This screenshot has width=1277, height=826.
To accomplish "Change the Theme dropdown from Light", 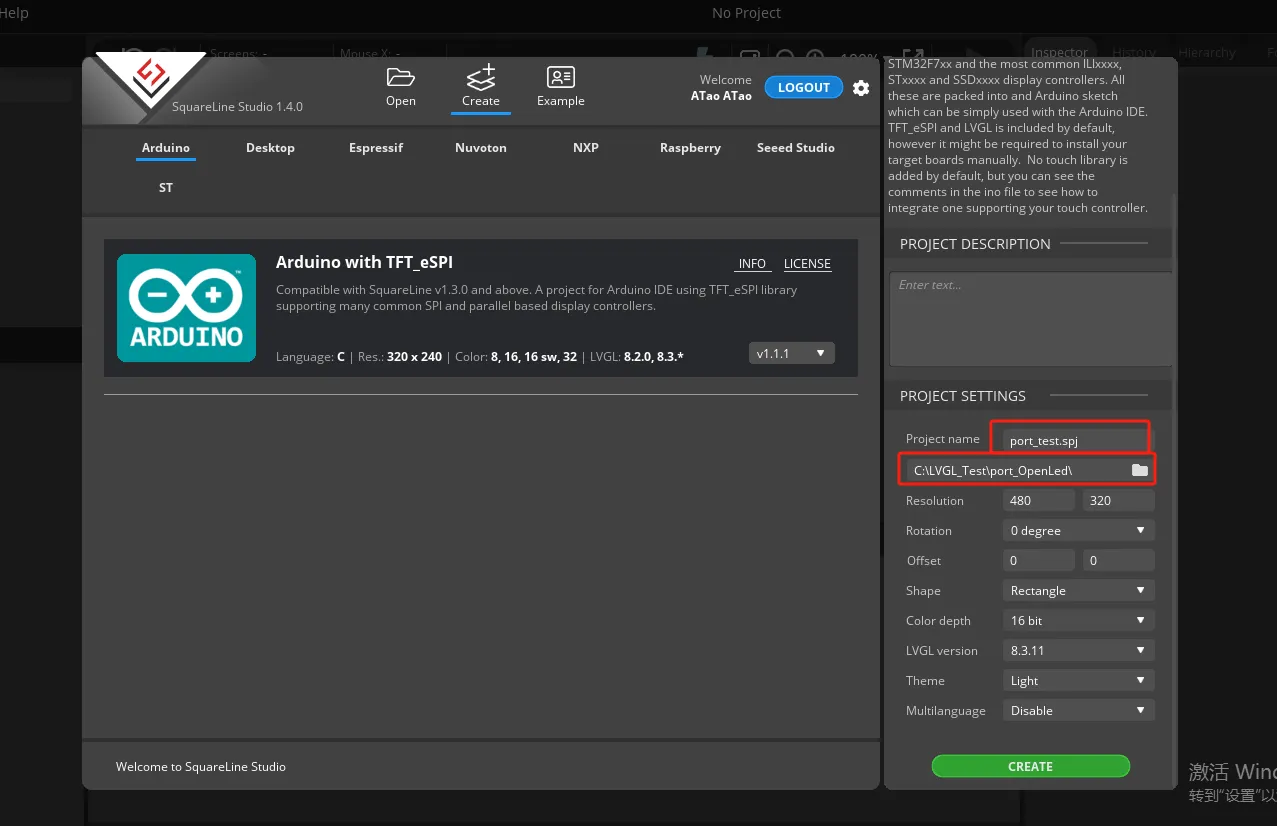I will point(1078,681).
